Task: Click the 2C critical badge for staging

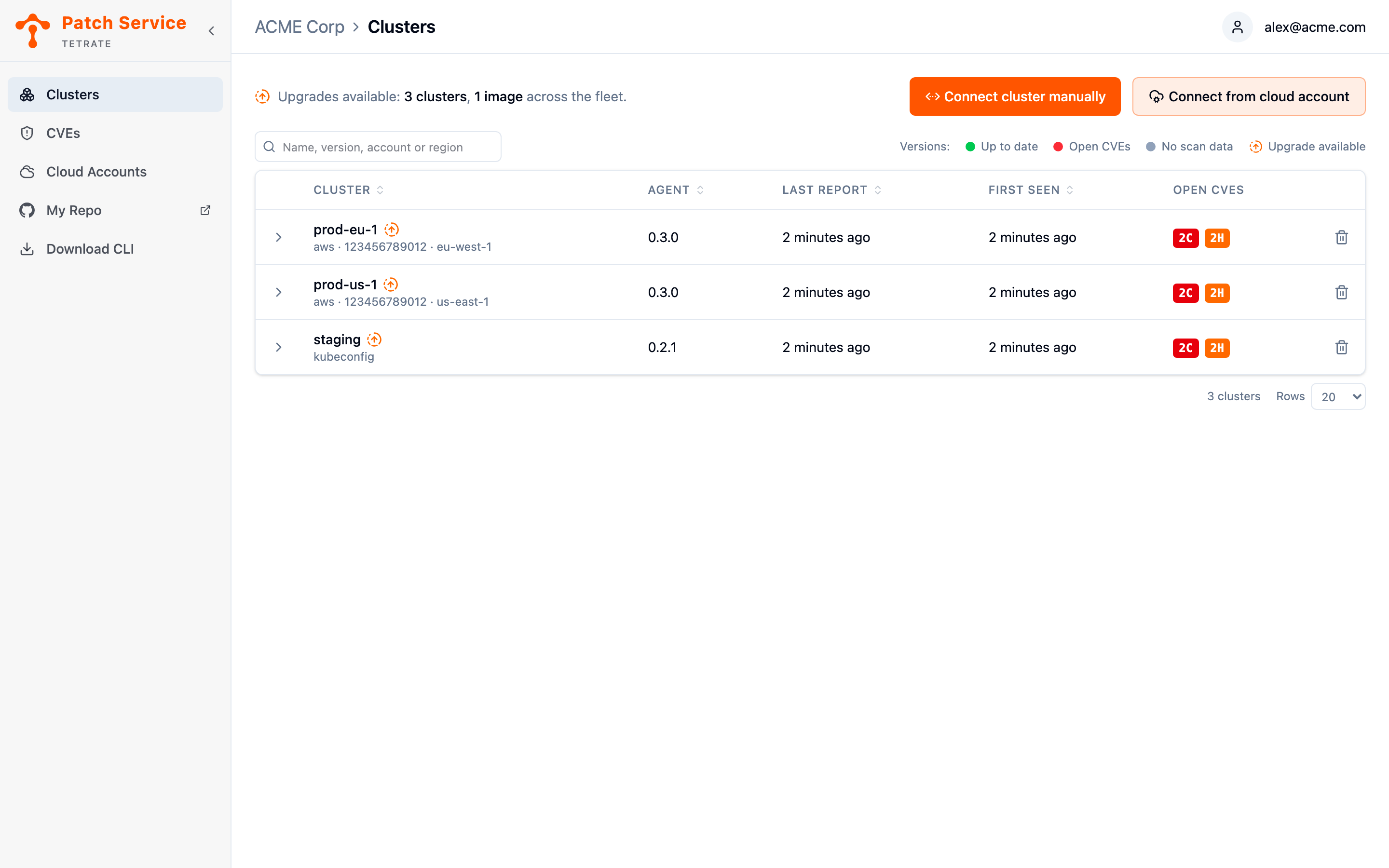Action: (1186, 348)
